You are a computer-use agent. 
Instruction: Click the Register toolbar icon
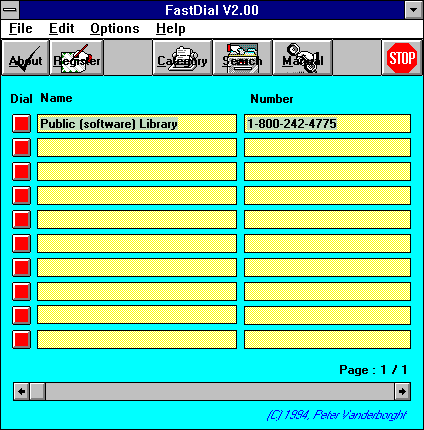(x=76, y=58)
